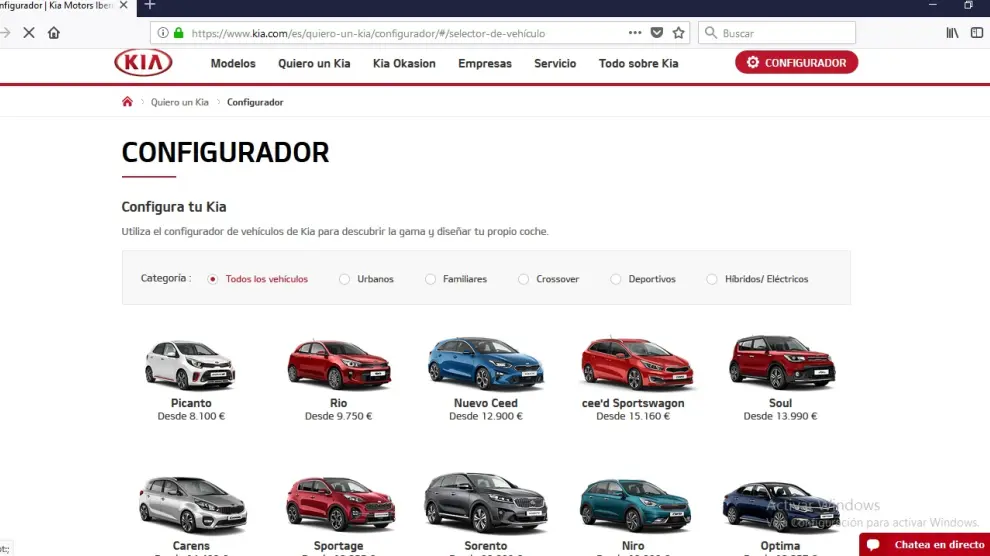Select the Picanto car thumbnail
Screen dimensions: 990x556
[x=190, y=364]
